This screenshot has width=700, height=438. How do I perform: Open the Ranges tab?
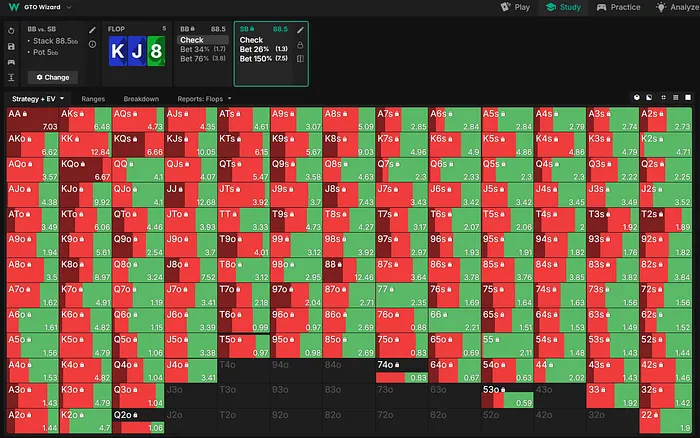[x=93, y=99]
